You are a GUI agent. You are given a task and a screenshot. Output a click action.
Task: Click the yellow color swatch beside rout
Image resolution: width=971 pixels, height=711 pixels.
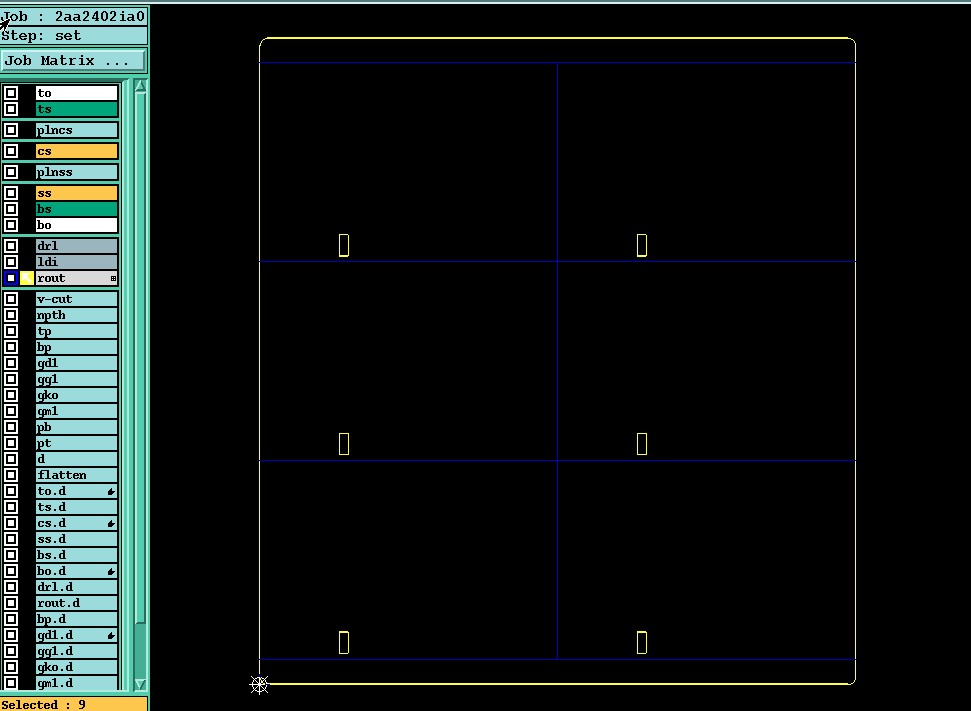coord(27,278)
